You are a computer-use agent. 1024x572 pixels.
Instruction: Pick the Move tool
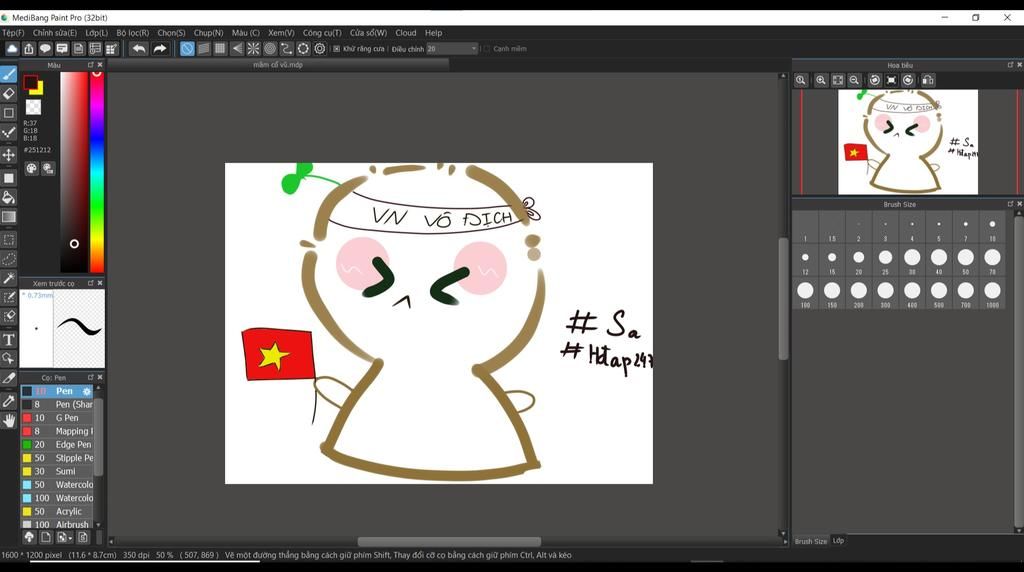(x=8, y=155)
